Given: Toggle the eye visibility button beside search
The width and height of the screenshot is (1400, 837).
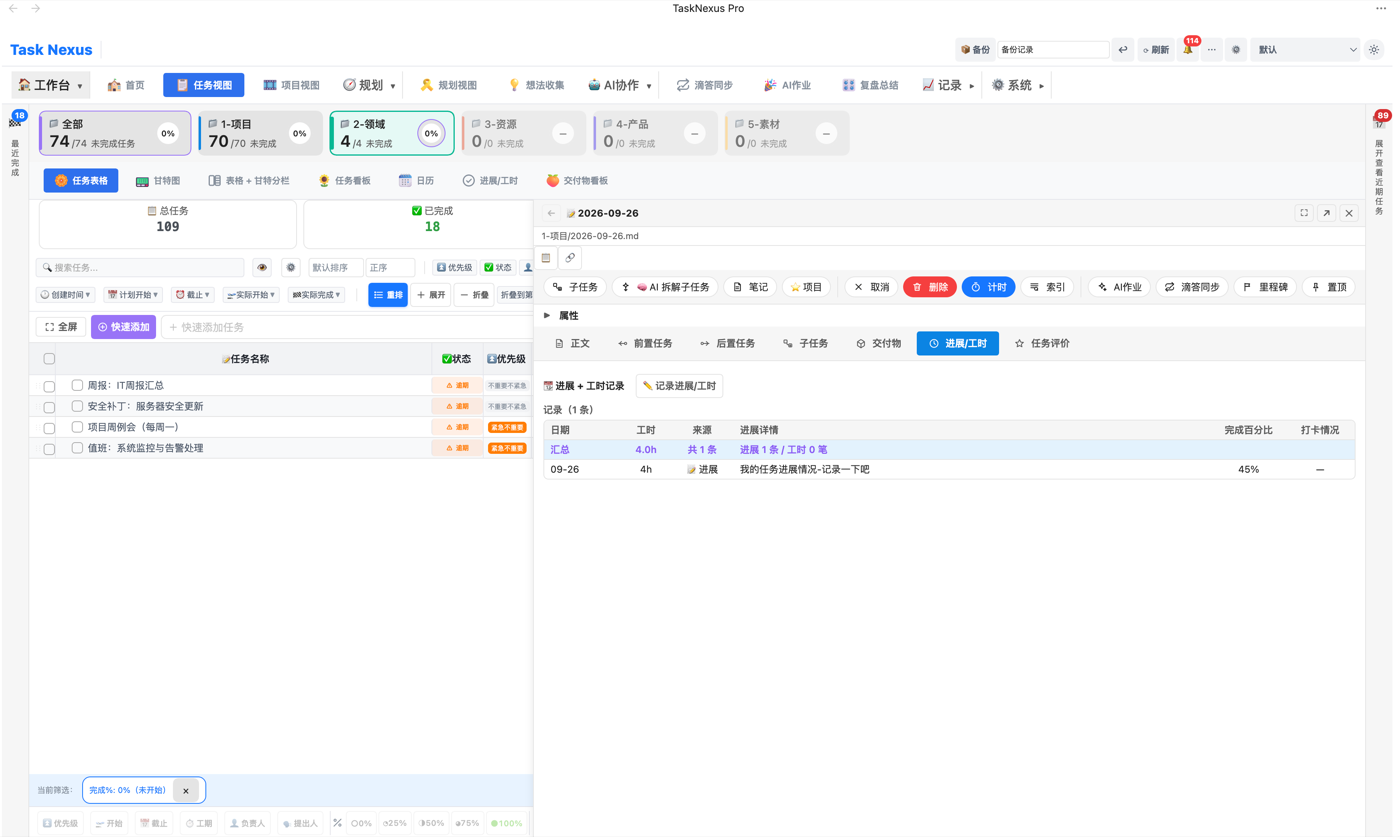Looking at the screenshot, I should (x=262, y=268).
